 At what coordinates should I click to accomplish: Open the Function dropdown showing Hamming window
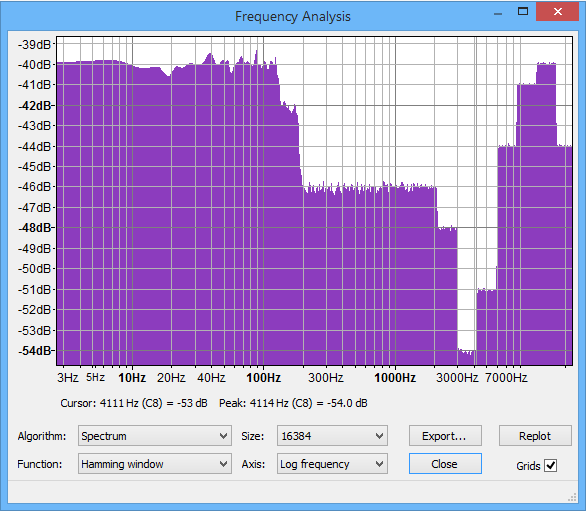click(x=155, y=464)
